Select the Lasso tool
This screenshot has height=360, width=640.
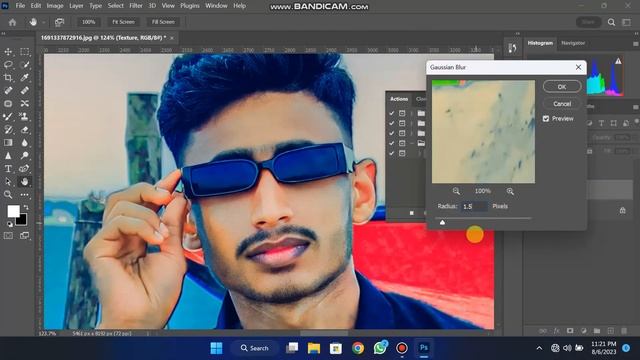[8, 65]
